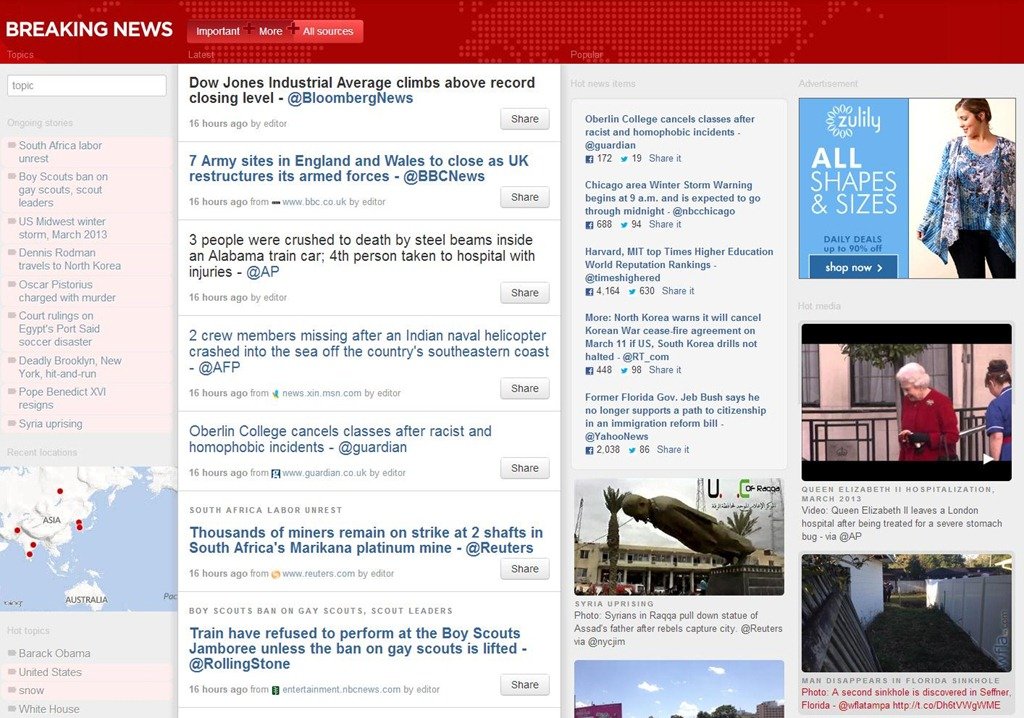
Task: Click the Asia recent locations map
Action: [x=88, y=538]
